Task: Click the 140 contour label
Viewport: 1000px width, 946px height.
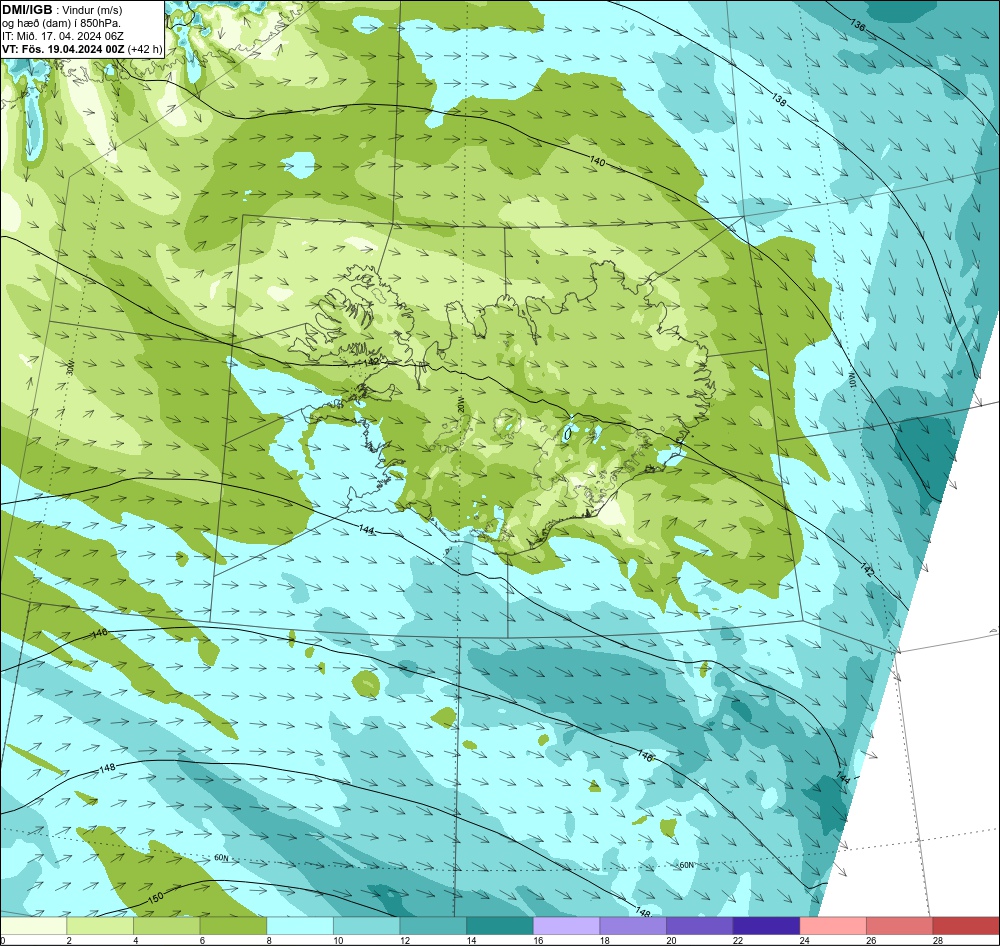Action: pyautogui.click(x=597, y=161)
